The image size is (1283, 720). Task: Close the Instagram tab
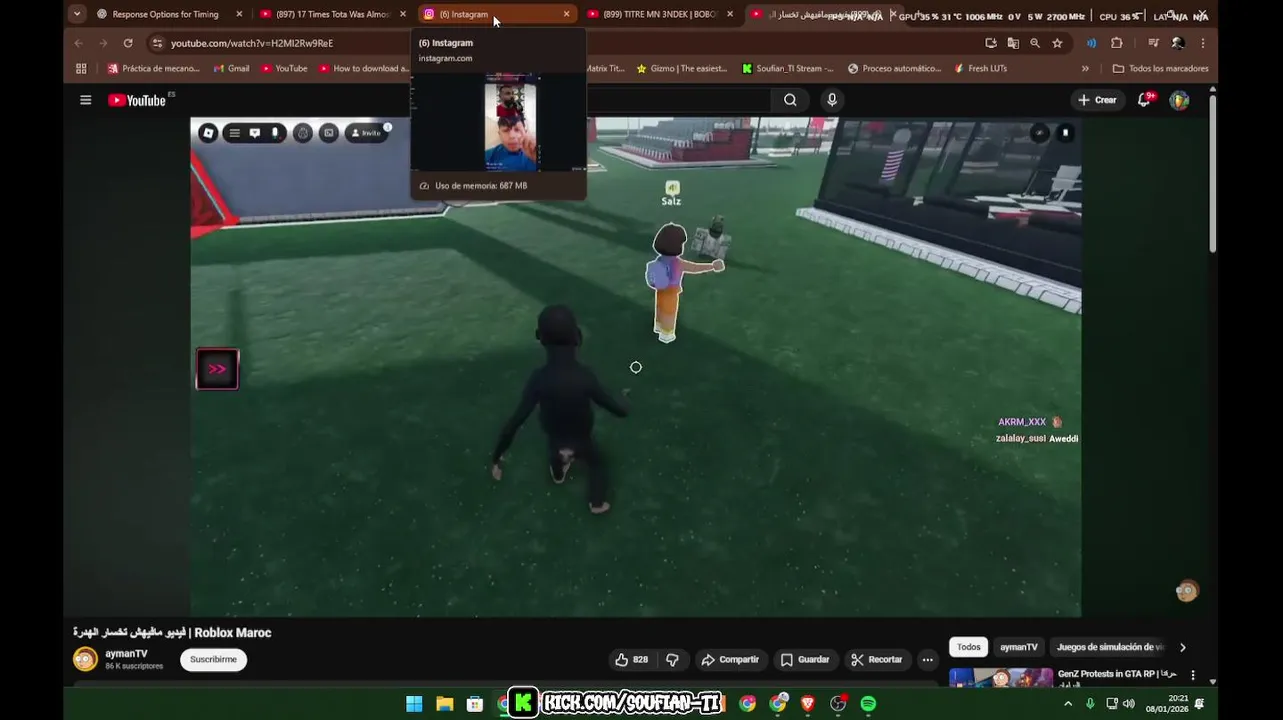(566, 14)
